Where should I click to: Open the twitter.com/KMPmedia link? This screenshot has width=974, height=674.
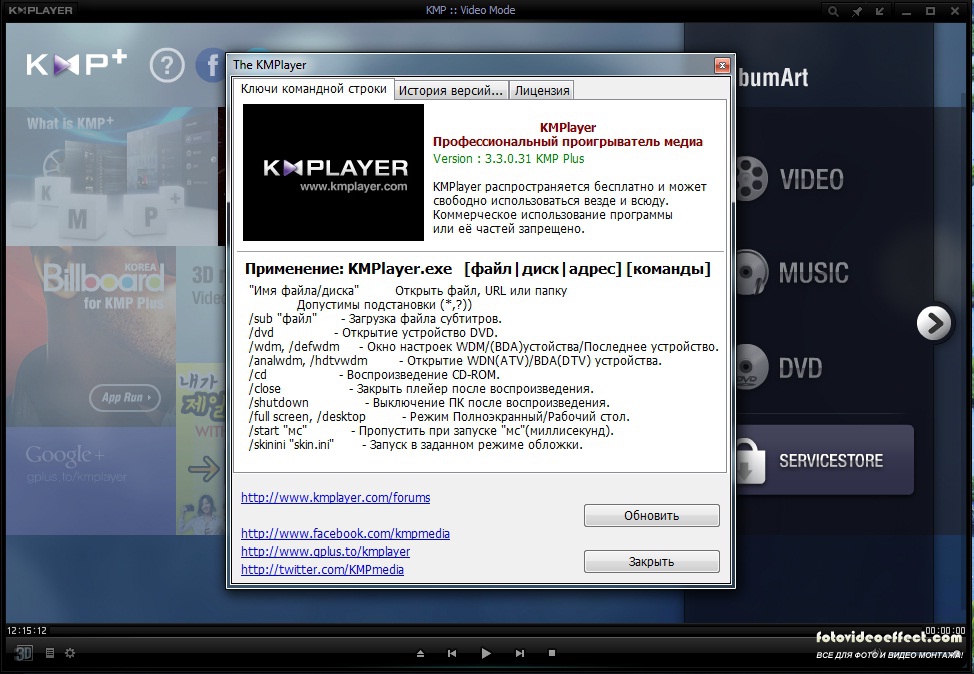click(x=322, y=570)
